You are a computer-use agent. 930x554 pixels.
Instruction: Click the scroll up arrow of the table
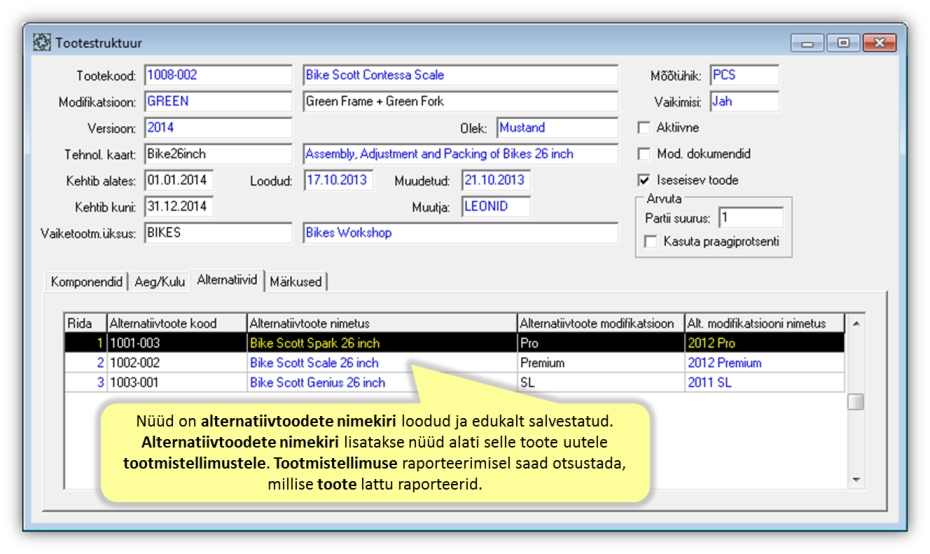856,324
